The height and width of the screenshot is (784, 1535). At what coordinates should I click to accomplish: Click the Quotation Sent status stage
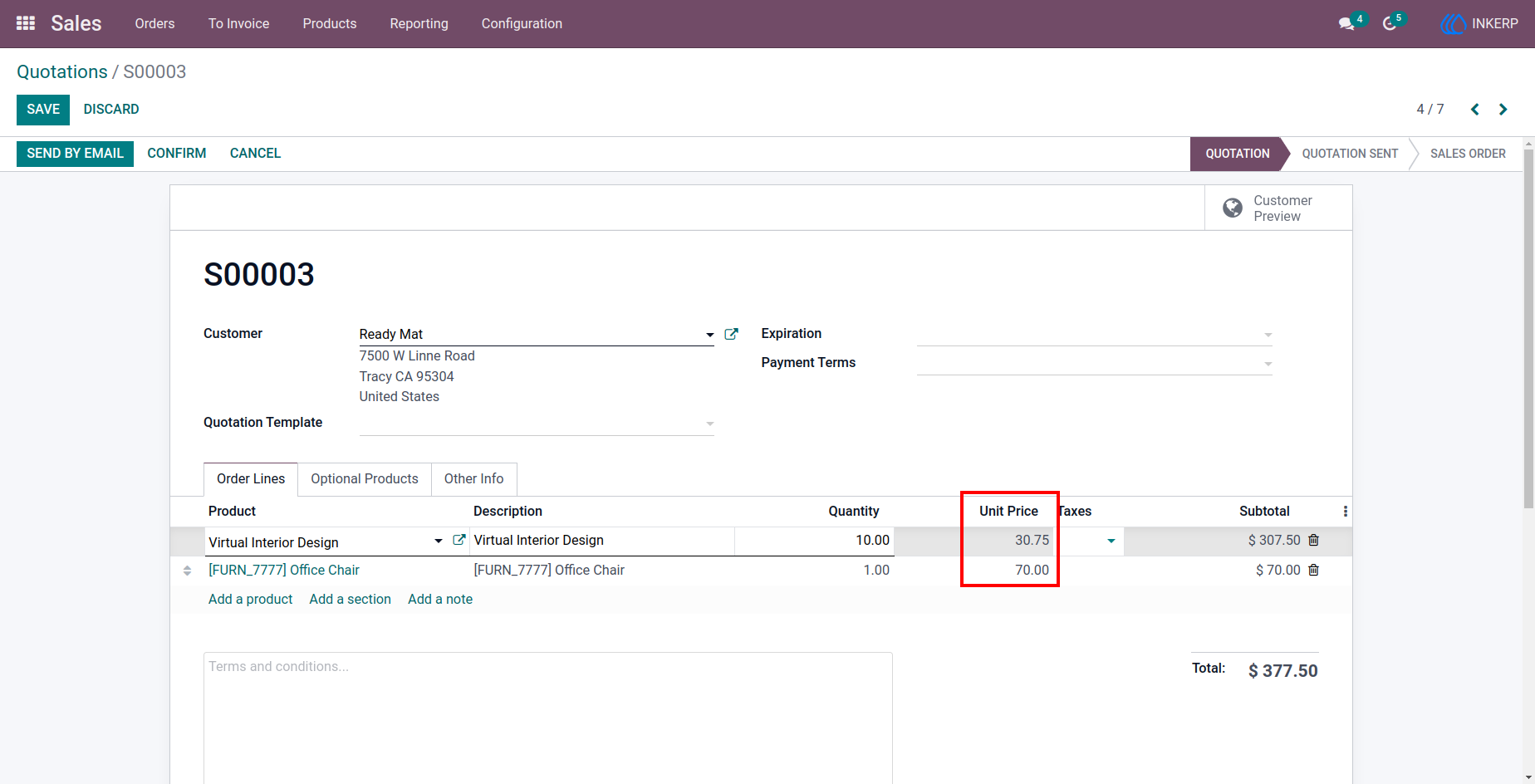pyautogui.click(x=1350, y=154)
